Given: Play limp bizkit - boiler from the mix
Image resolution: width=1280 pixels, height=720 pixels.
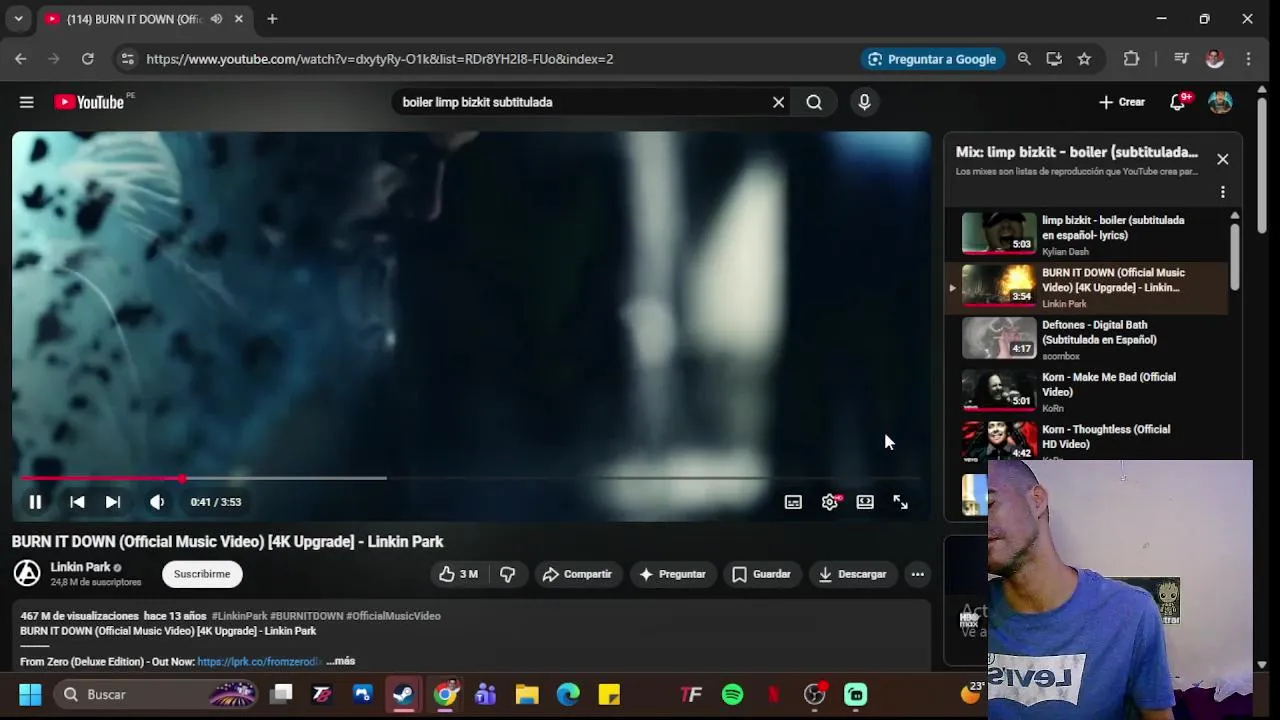Looking at the screenshot, I should [1087, 235].
